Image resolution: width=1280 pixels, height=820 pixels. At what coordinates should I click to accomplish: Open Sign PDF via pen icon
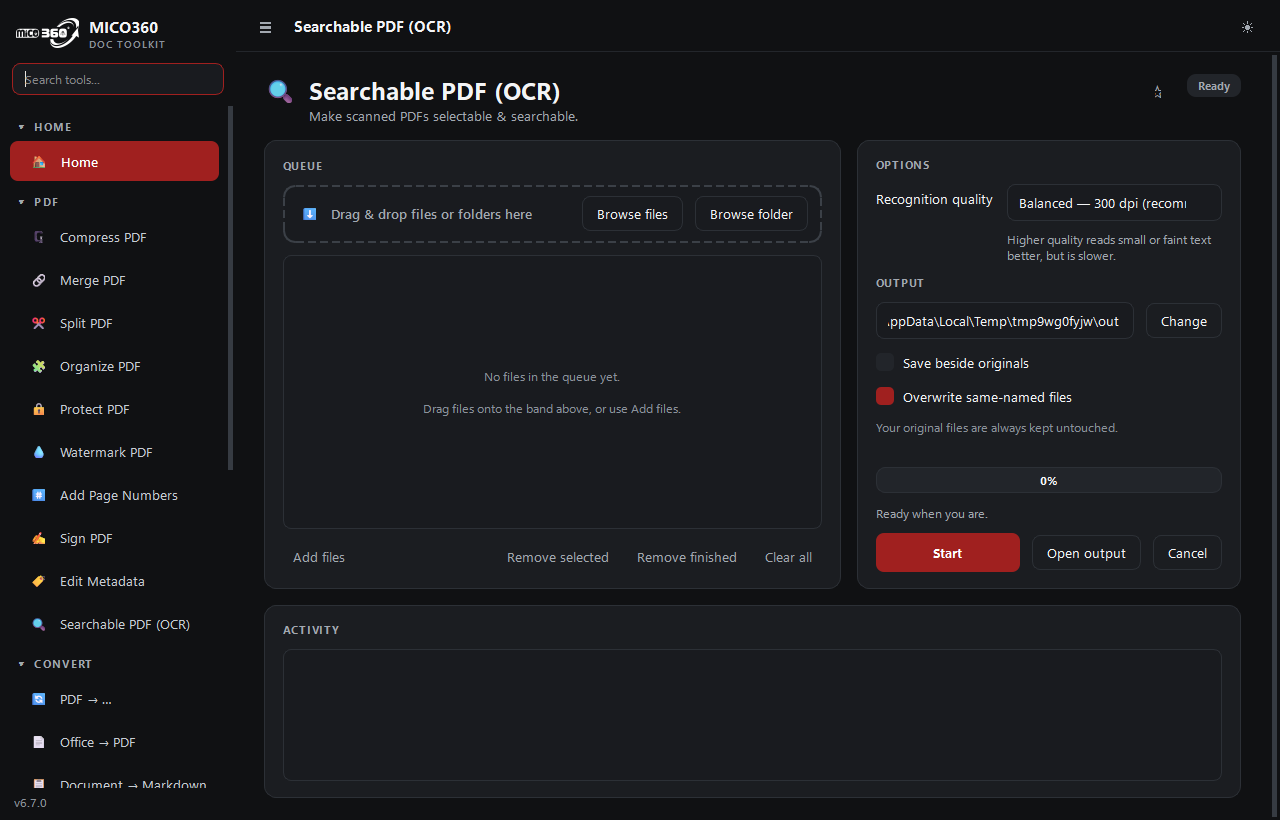(x=39, y=539)
